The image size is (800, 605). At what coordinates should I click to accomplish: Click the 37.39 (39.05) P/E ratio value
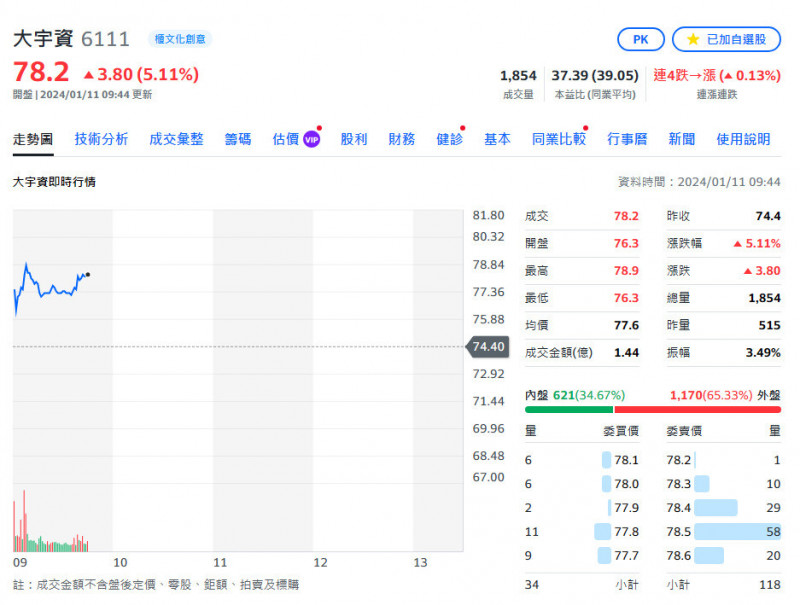[x=595, y=75]
